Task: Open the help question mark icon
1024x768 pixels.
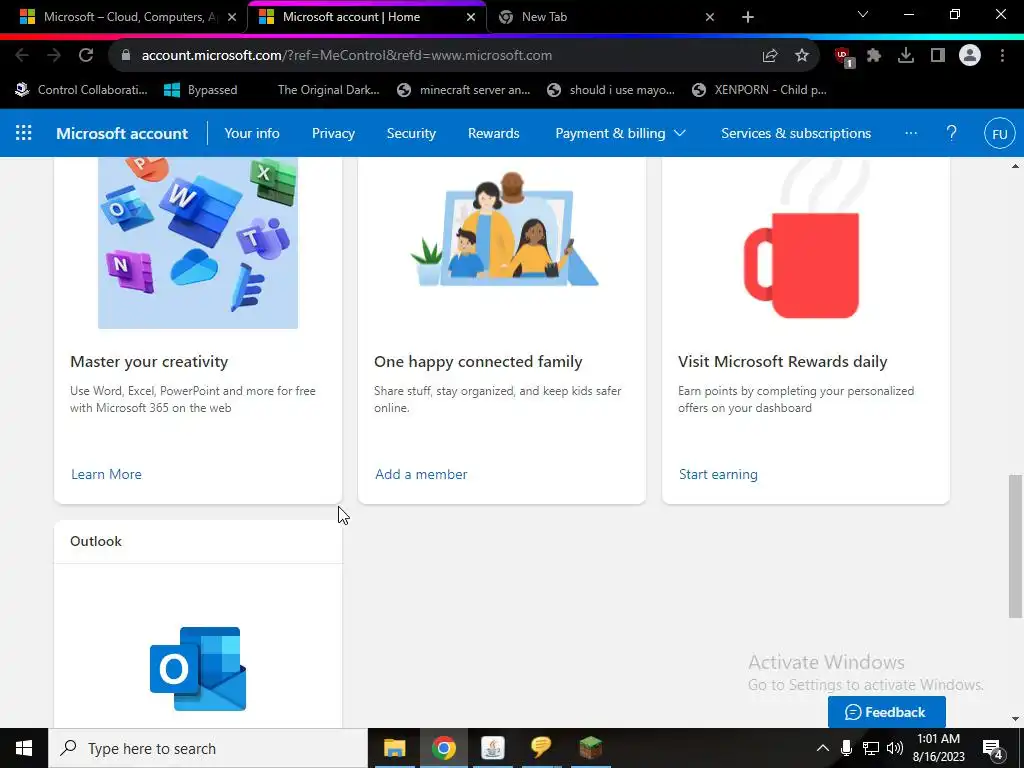Action: 952,133
